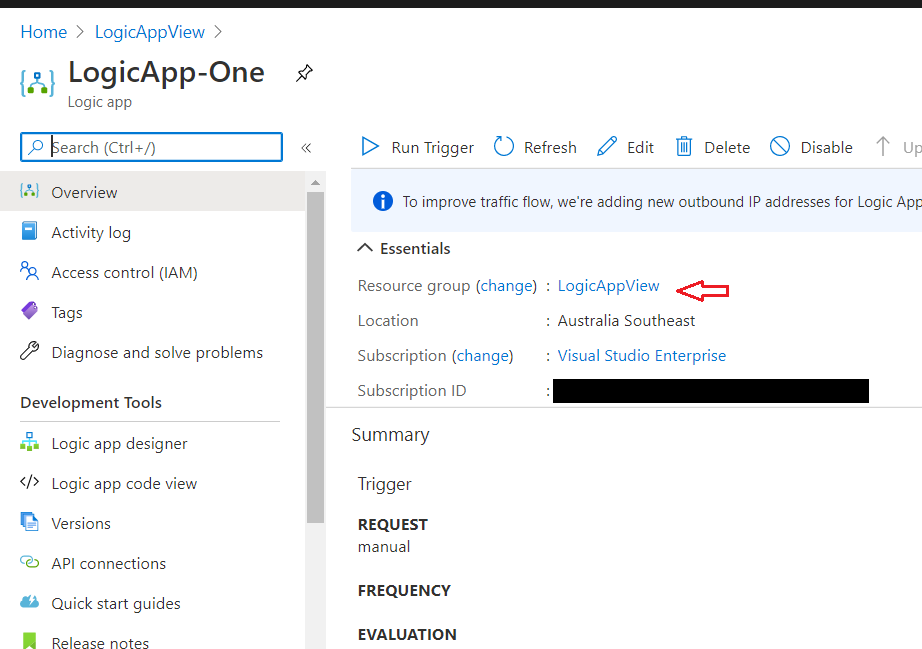Click the Refresh circular arrow icon
Viewport: 922px width, 649px height.
[x=503, y=146]
